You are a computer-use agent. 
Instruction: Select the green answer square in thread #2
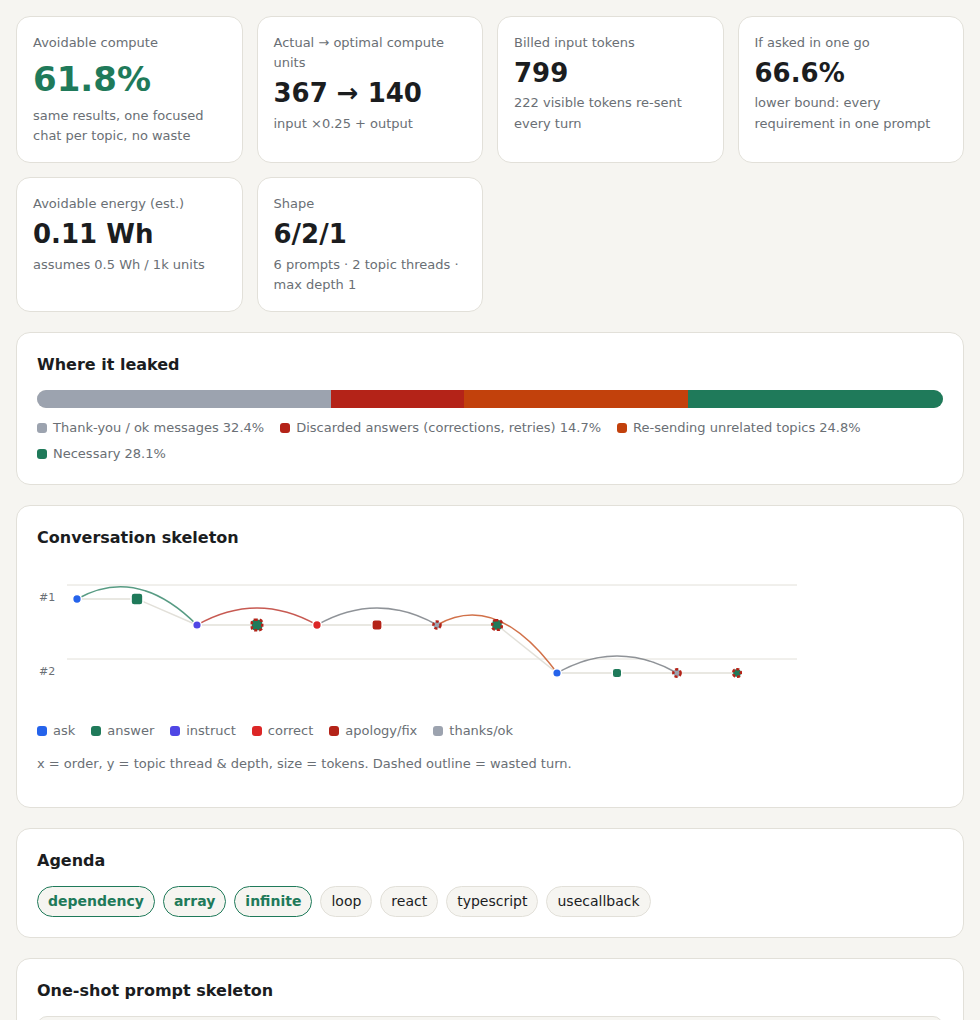point(617,673)
